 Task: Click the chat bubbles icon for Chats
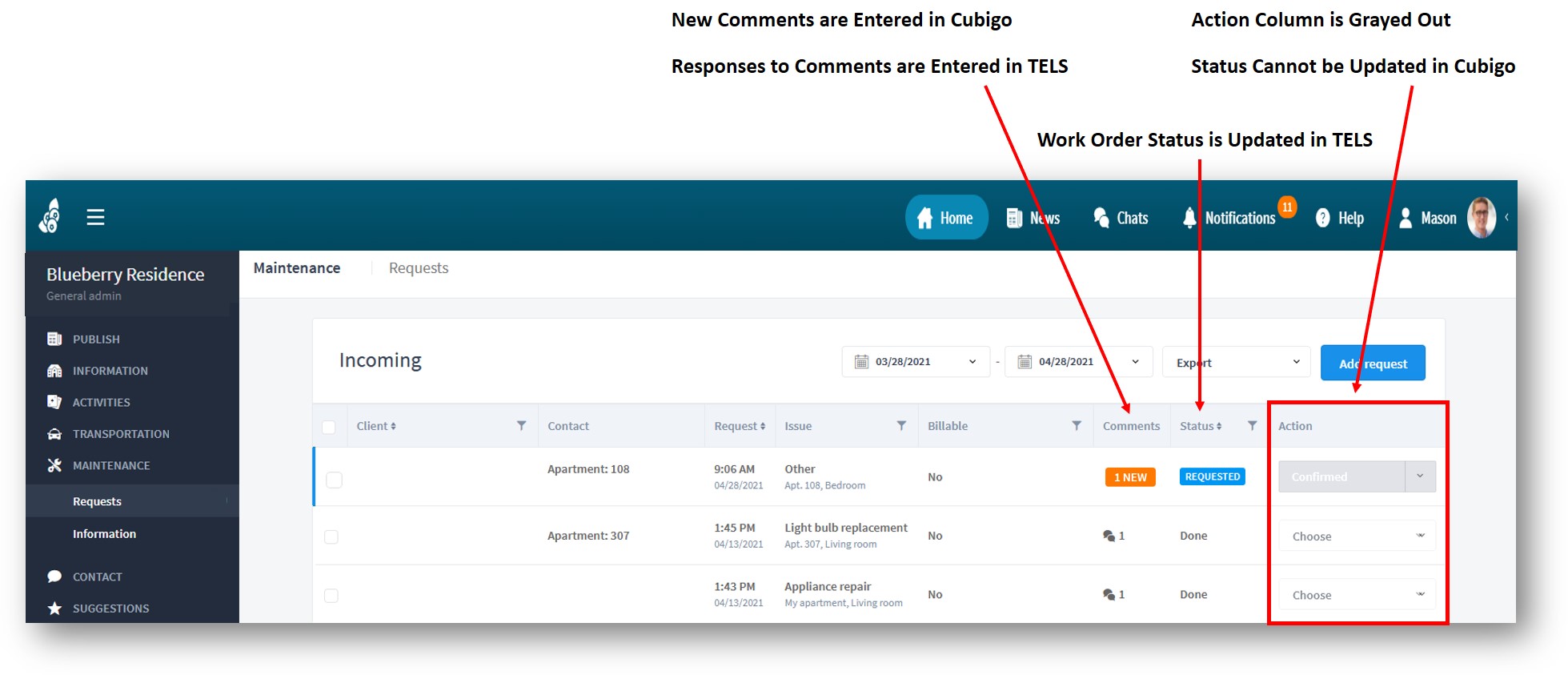tap(1101, 217)
